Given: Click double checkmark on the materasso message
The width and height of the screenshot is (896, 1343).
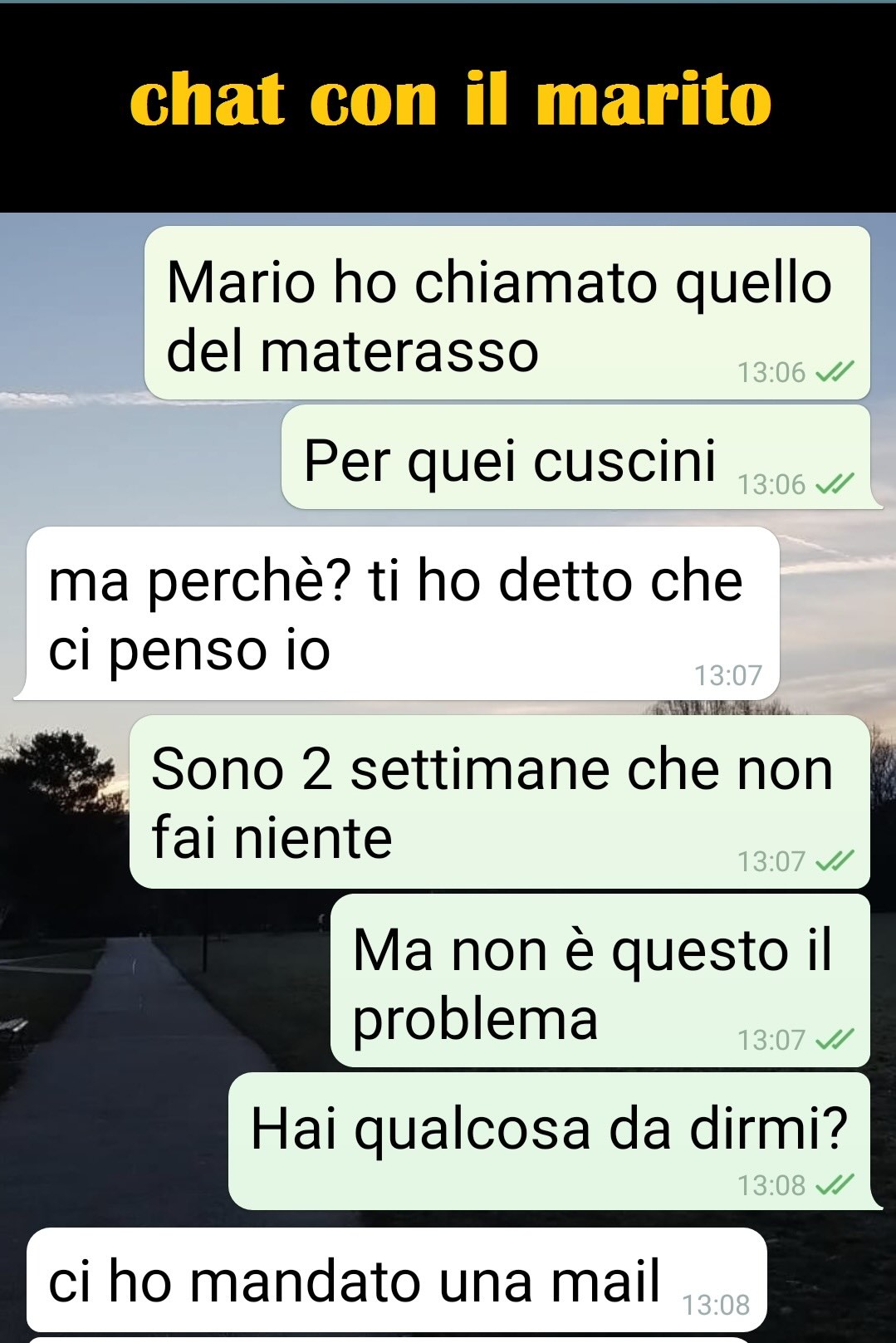Looking at the screenshot, I should point(835,371).
